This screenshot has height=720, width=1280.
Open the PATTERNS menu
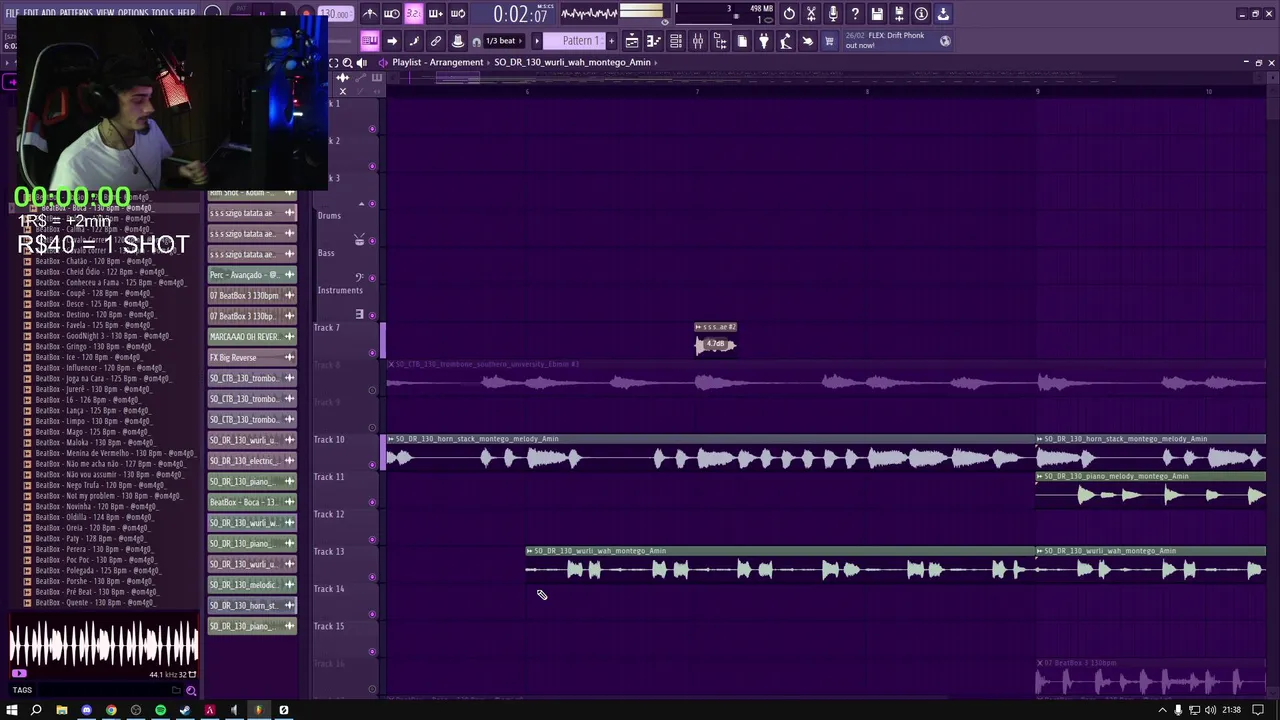click(x=76, y=14)
